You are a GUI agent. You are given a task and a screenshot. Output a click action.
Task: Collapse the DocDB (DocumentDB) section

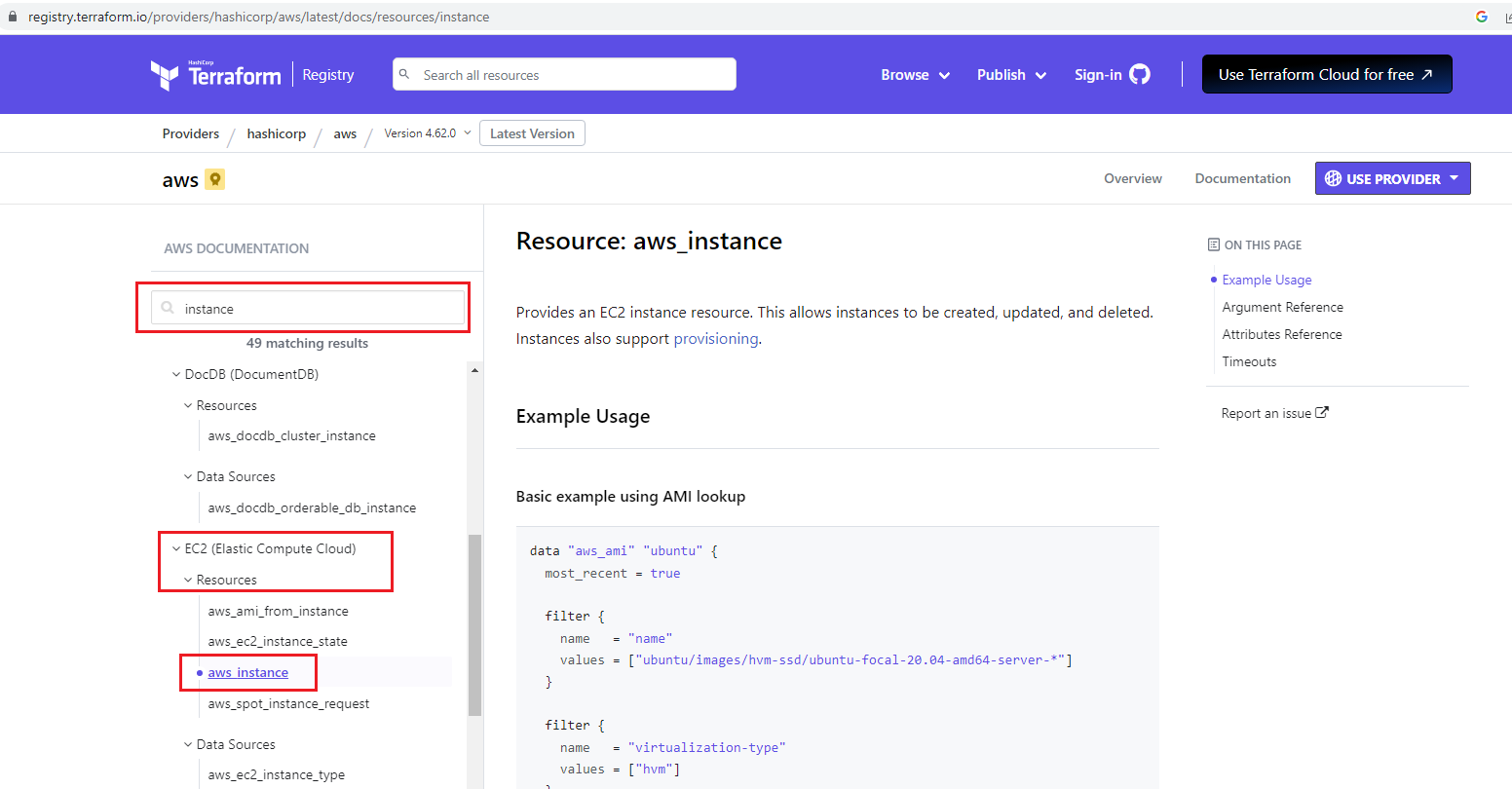tap(176, 374)
